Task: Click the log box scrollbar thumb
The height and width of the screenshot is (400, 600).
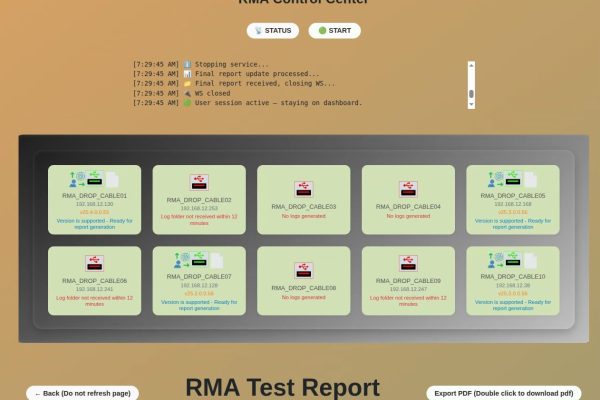Action: pyautogui.click(x=471, y=94)
